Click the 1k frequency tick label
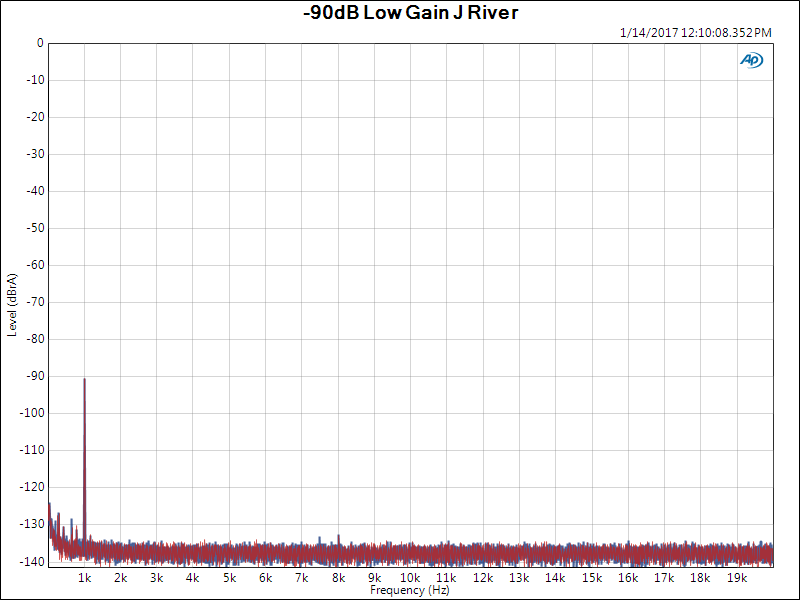This screenshot has height=600, width=800. coord(85,578)
